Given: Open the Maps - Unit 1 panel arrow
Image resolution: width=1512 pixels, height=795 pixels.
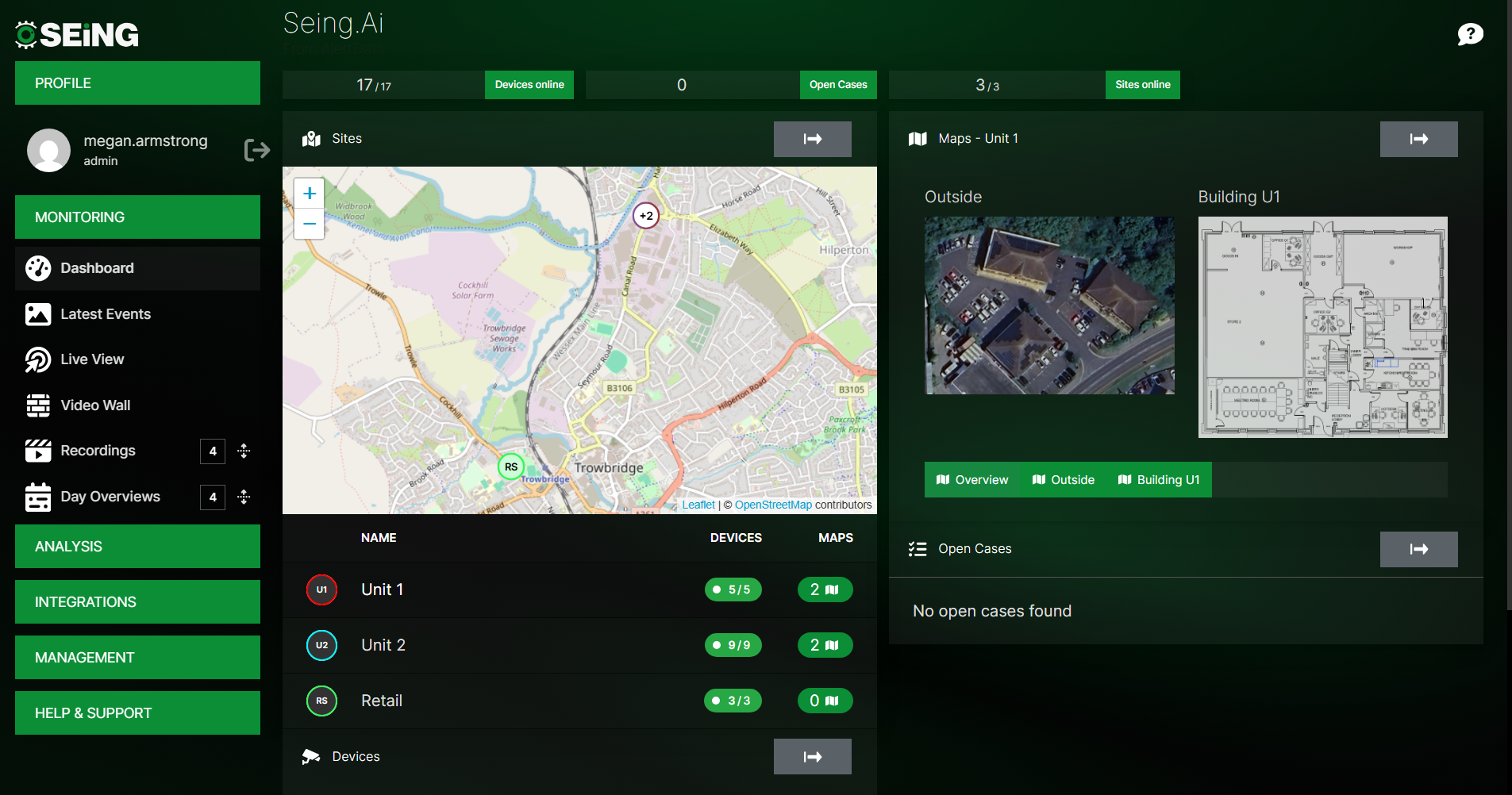Looking at the screenshot, I should click(x=1418, y=139).
